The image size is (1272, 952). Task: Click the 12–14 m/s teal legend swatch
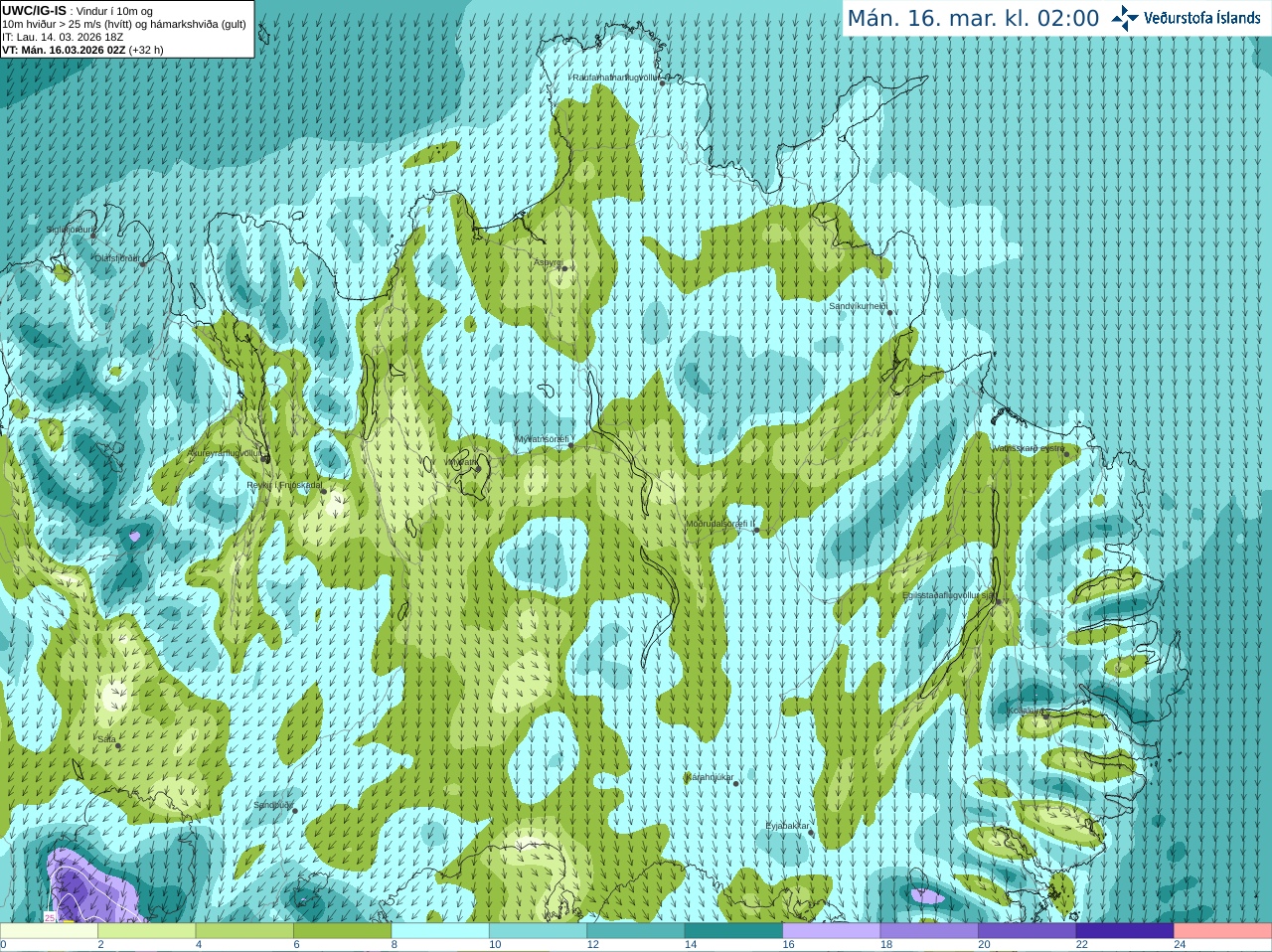click(x=636, y=931)
